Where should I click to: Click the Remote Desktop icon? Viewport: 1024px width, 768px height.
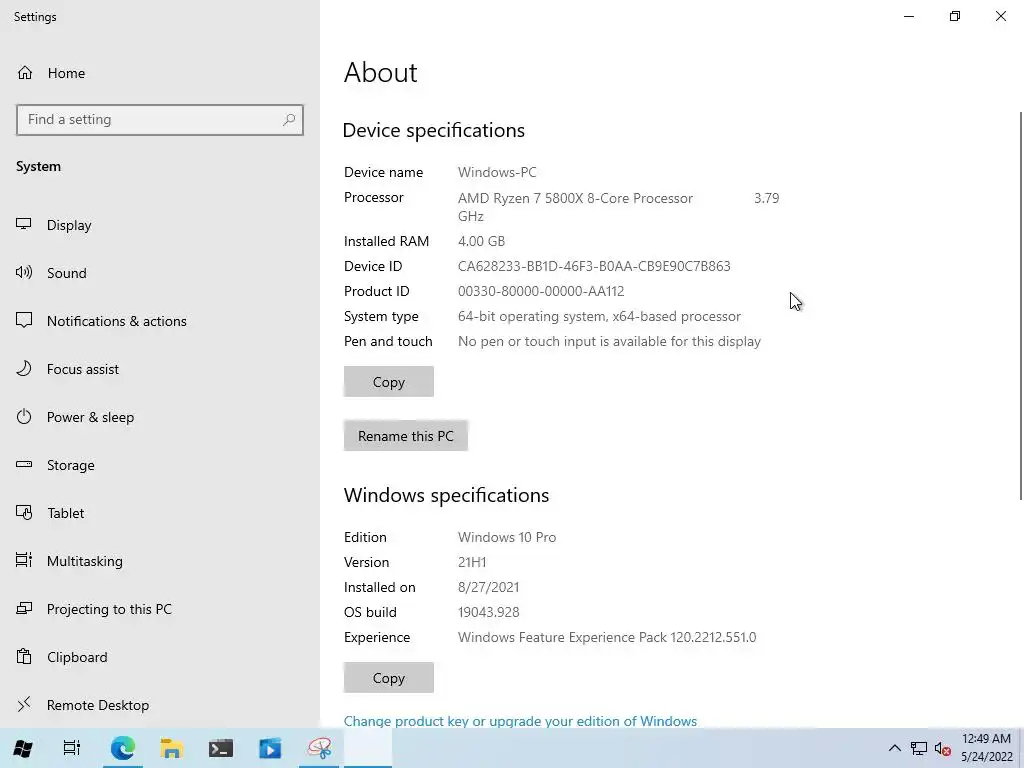point(24,704)
